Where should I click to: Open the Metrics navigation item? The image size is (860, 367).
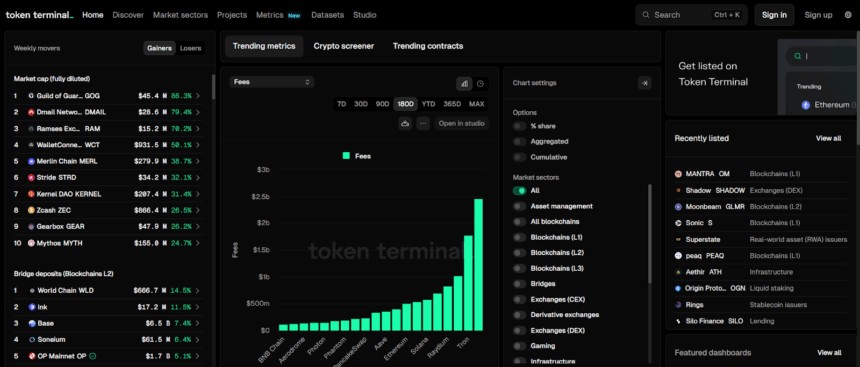(270, 15)
